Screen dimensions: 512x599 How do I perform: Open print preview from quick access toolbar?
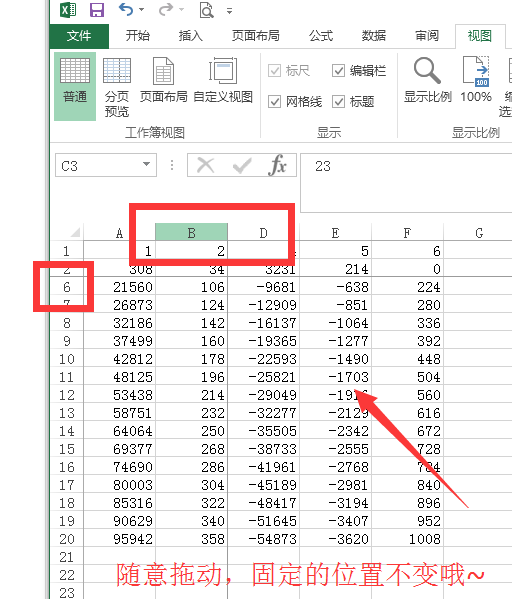point(206,10)
